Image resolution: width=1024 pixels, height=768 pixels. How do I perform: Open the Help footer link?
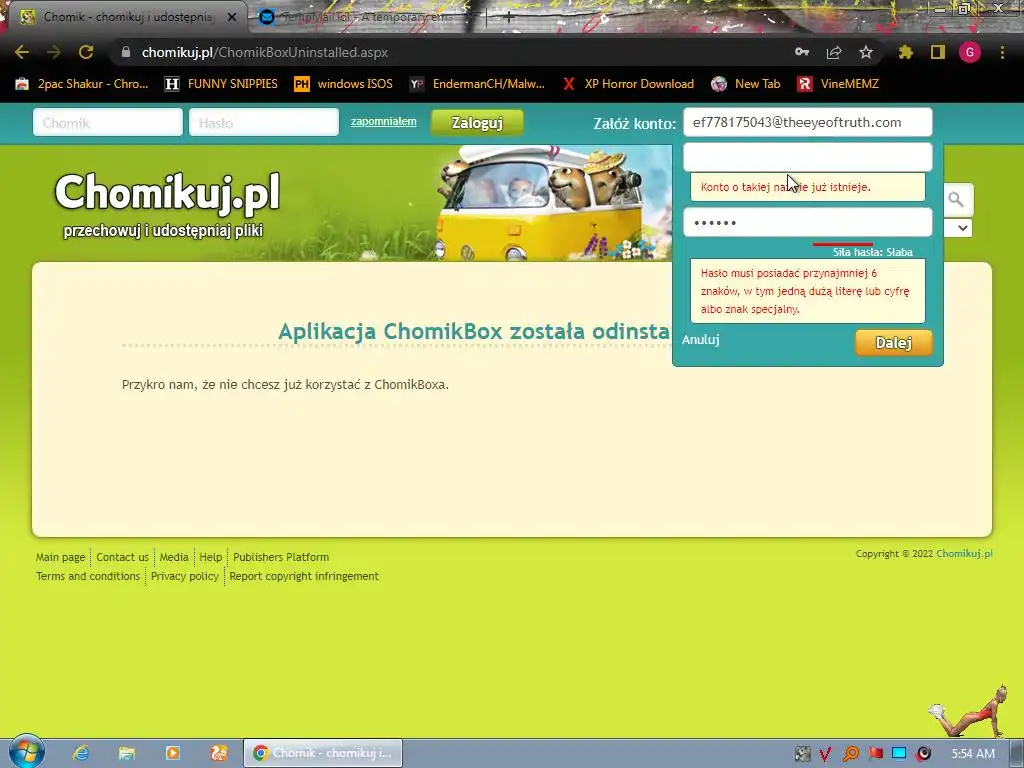(210, 557)
